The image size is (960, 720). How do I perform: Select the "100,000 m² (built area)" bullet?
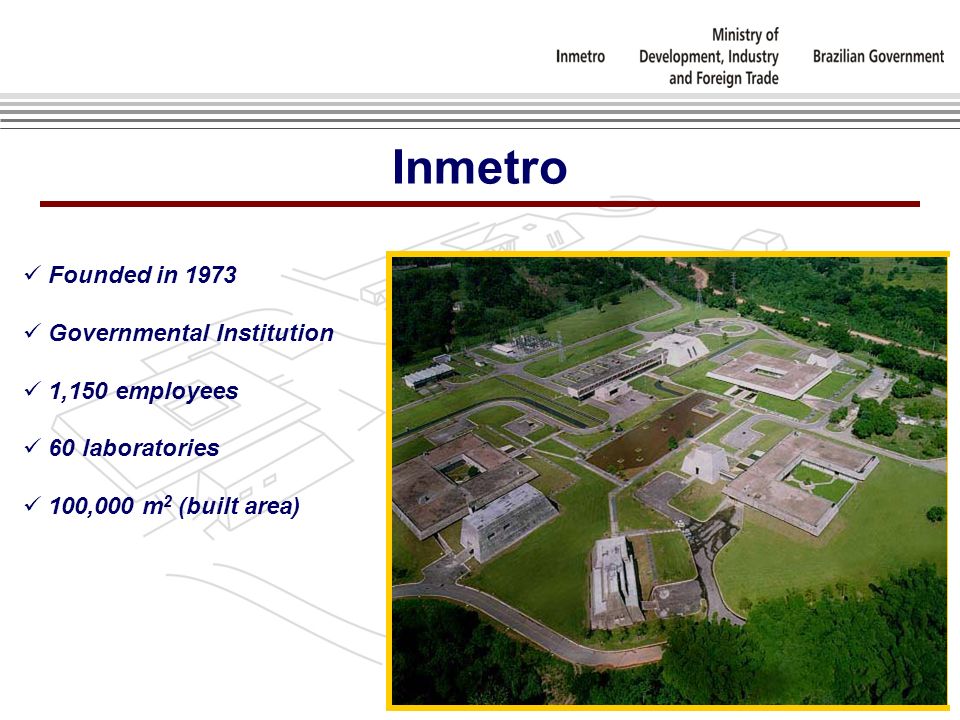pyautogui.click(x=174, y=506)
